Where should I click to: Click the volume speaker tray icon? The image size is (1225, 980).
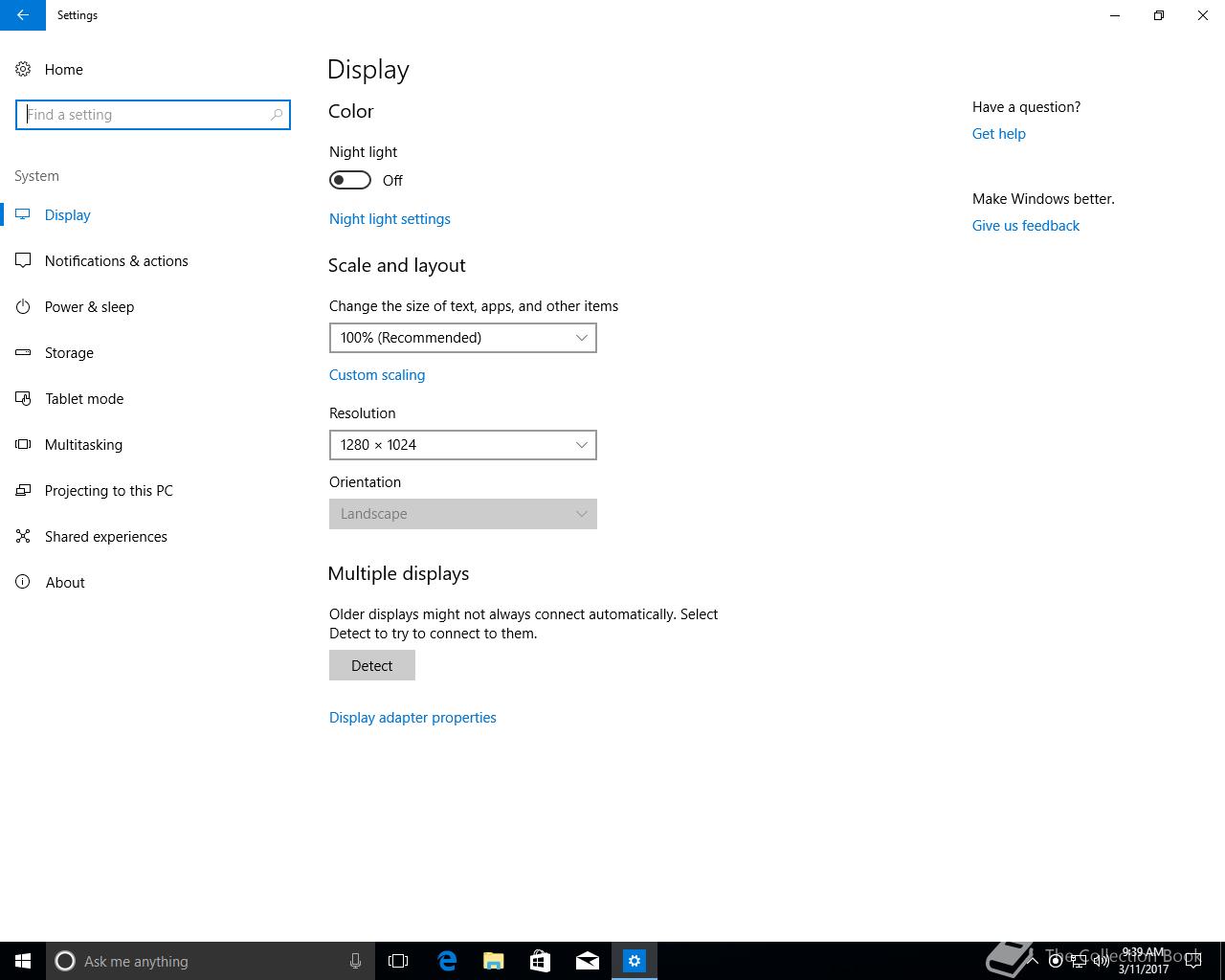click(1102, 961)
